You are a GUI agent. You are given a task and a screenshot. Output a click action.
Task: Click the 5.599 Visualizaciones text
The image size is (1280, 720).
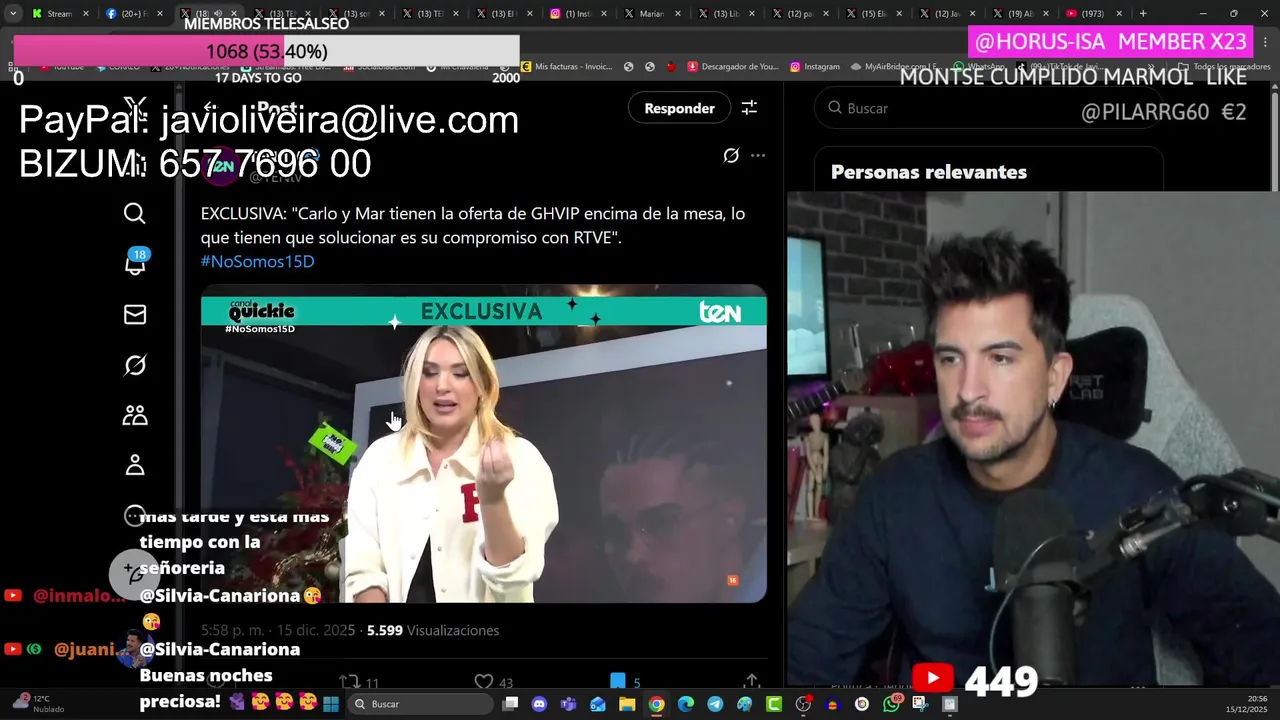pyautogui.click(x=433, y=630)
